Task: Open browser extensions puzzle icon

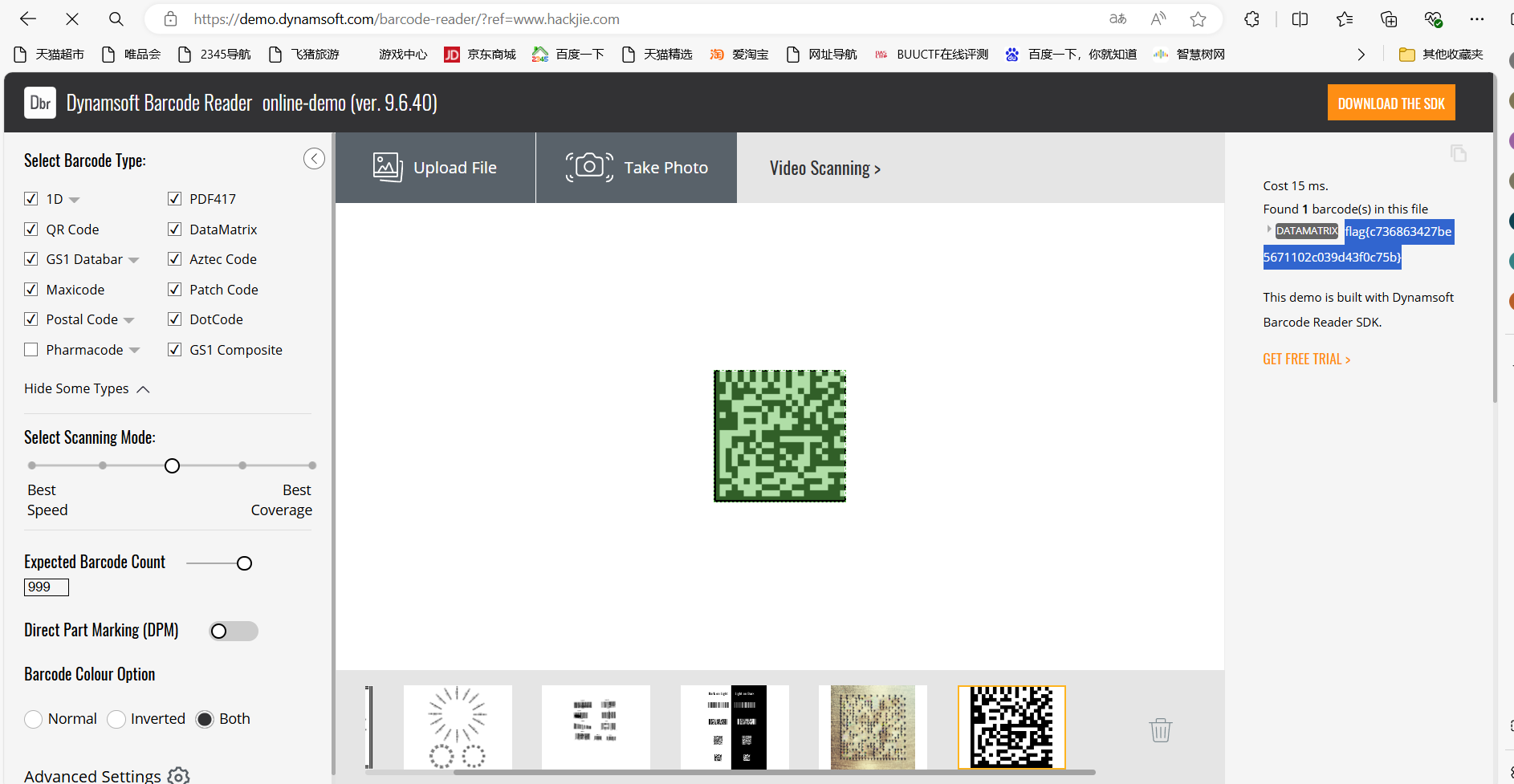Action: click(1251, 19)
